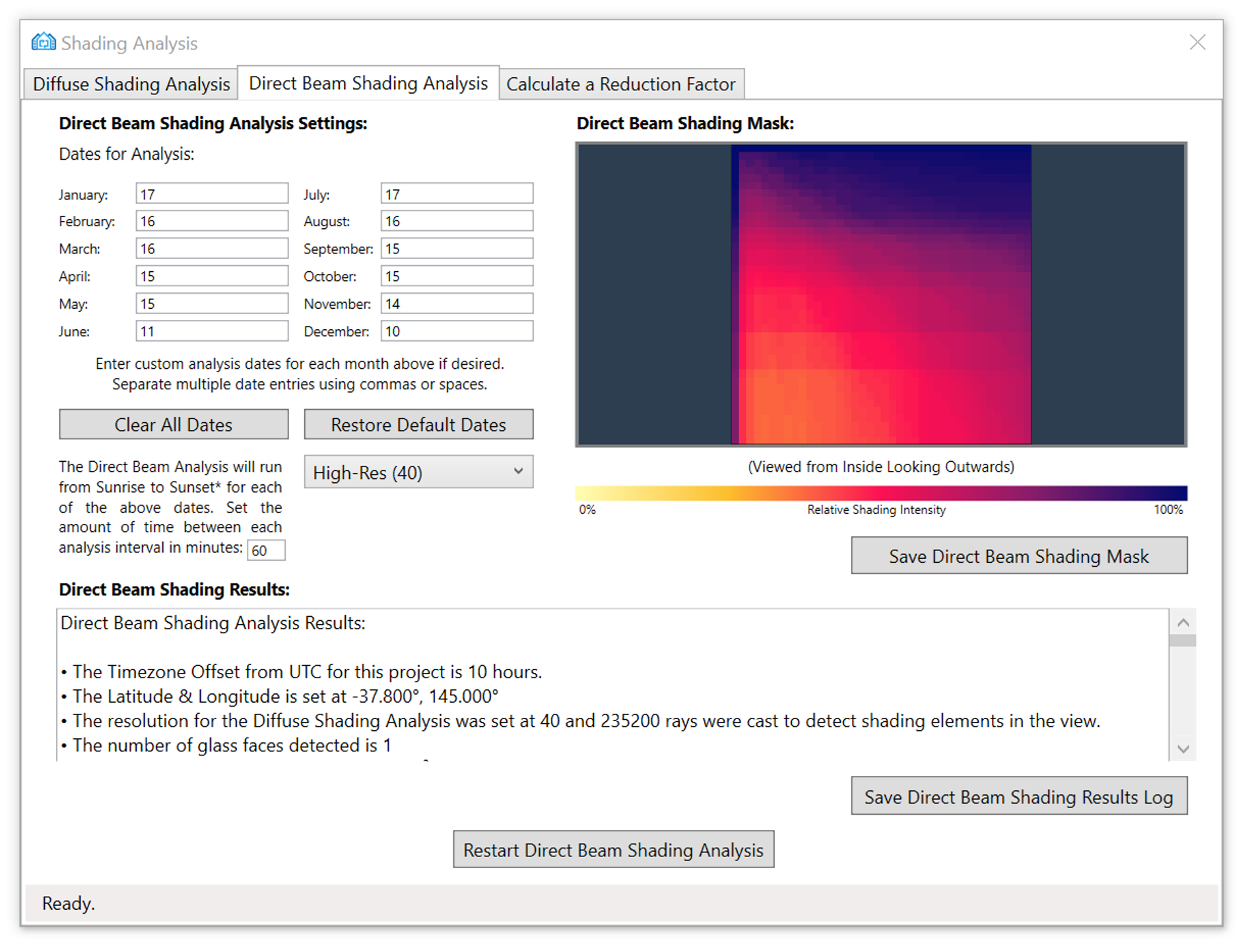The image size is (1246, 952).
Task: Open the Calculate a Reduction Factor tab
Action: click(x=621, y=84)
